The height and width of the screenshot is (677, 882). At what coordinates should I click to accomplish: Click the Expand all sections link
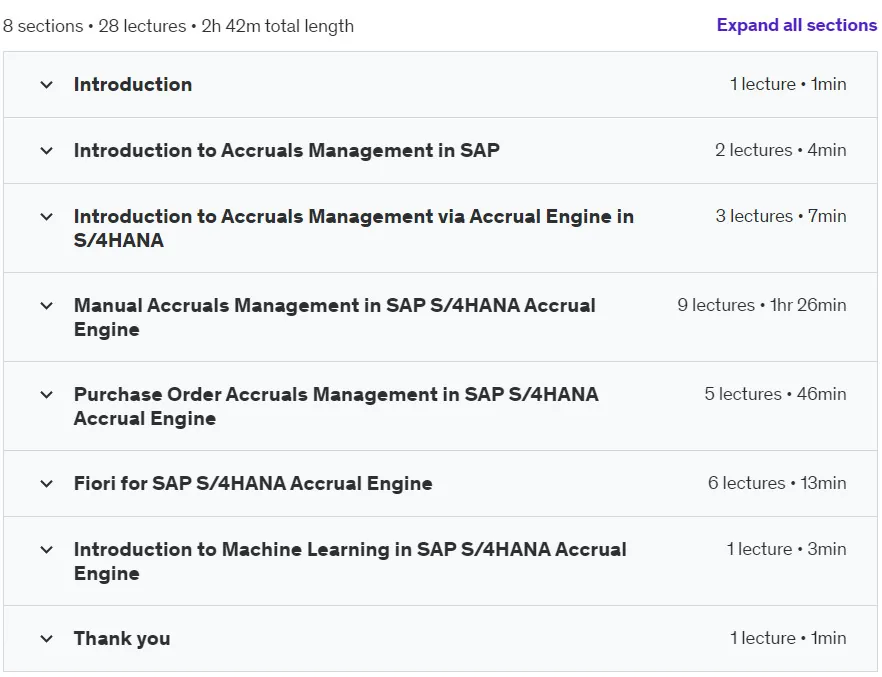point(796,25)
